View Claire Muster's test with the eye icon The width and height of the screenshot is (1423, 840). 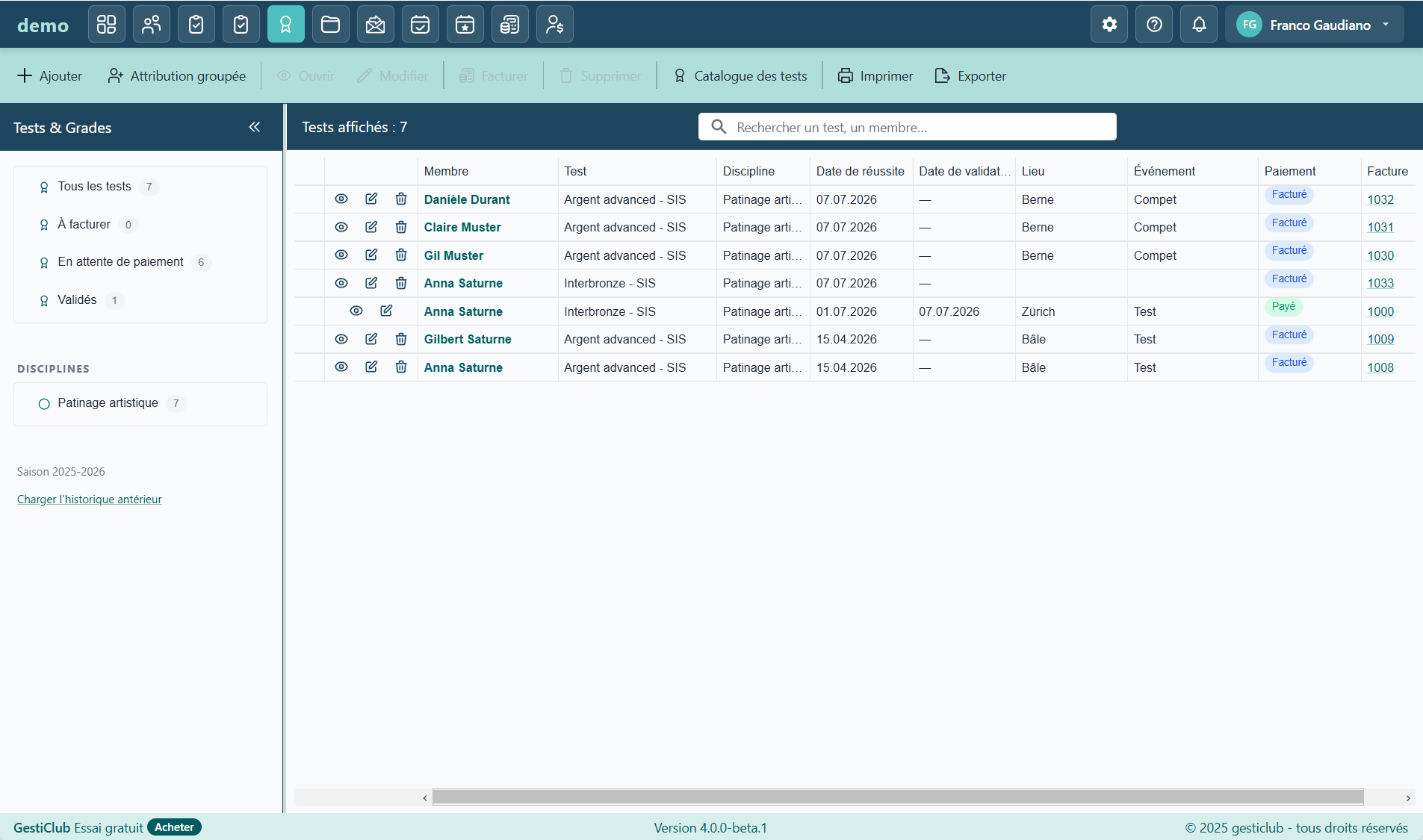point(341,227)
